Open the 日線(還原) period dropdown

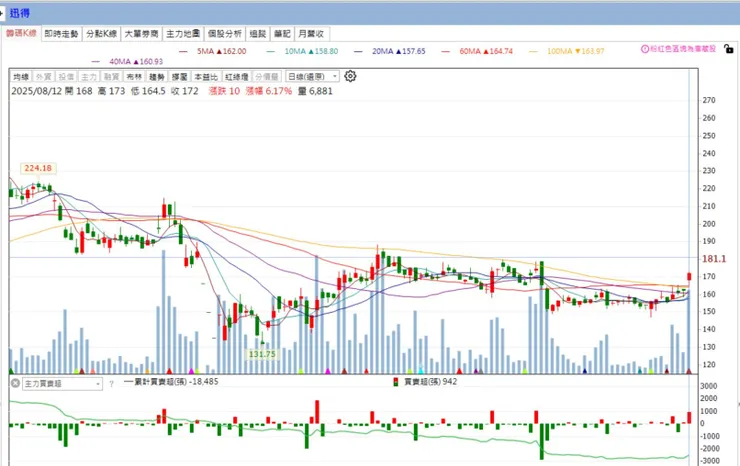(312, 76)
